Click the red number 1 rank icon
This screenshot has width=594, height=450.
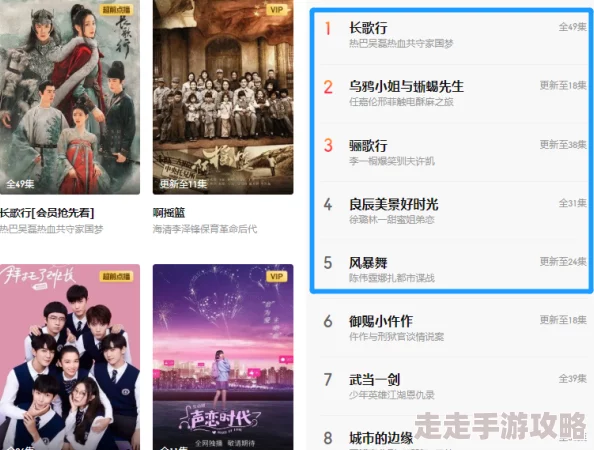pos(328,28)
